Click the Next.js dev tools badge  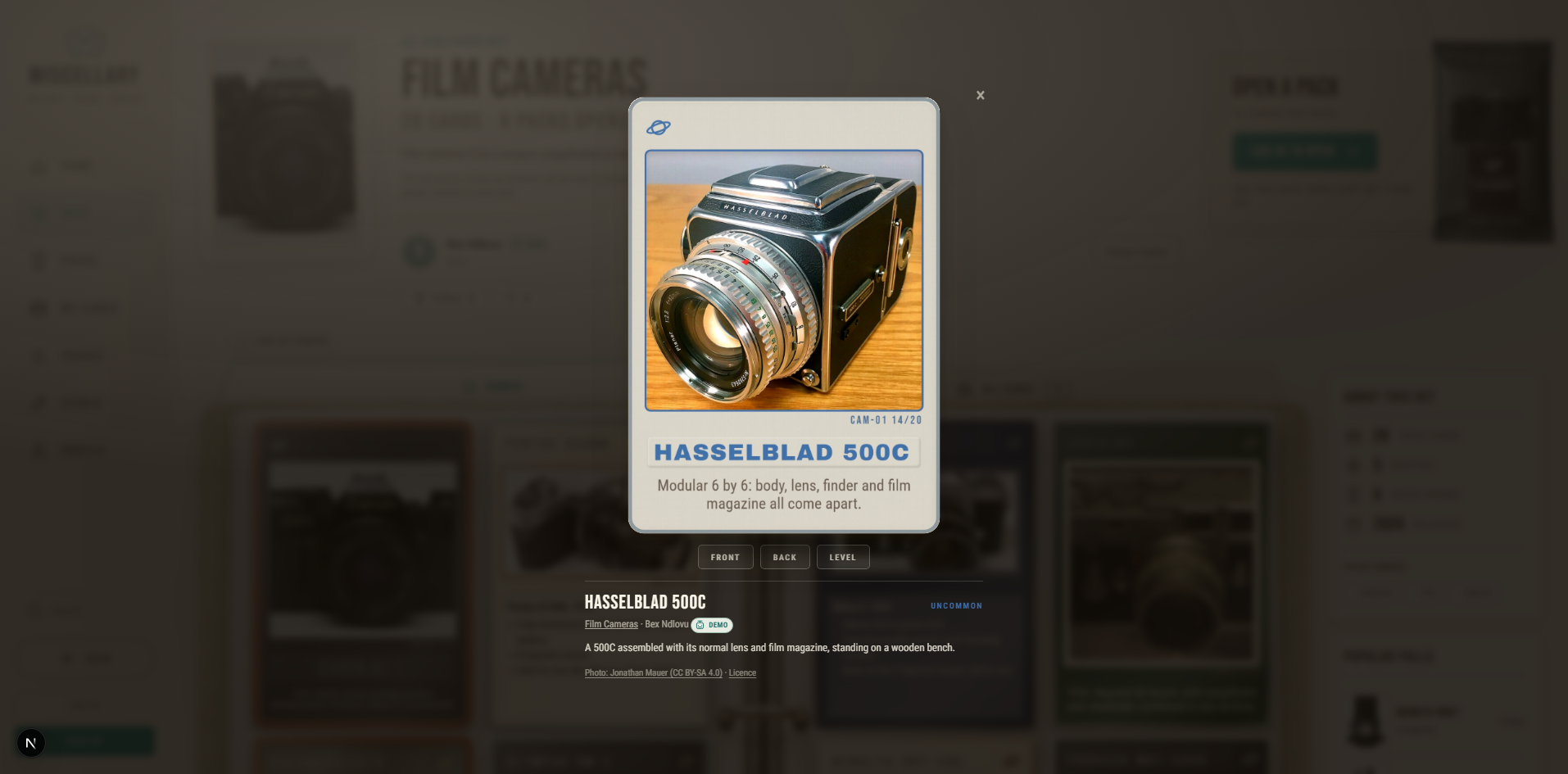click(x=31, y=743)
